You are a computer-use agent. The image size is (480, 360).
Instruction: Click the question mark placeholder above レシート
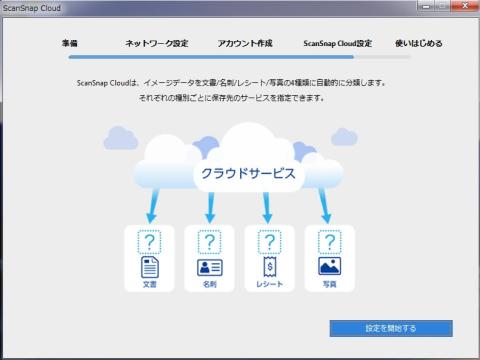pyautogui.click(x=269, y=242)
